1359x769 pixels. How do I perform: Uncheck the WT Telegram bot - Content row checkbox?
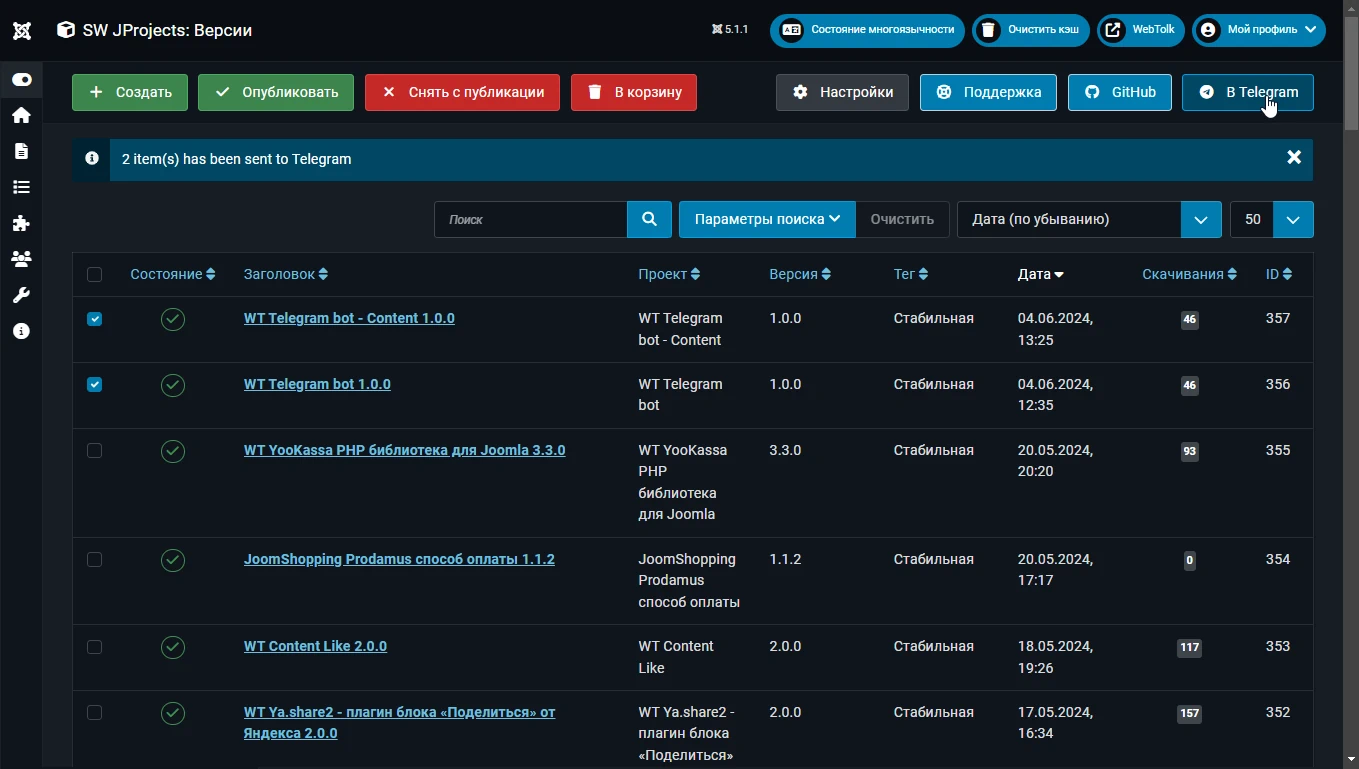pyautogui.click(x=95, y=319)
